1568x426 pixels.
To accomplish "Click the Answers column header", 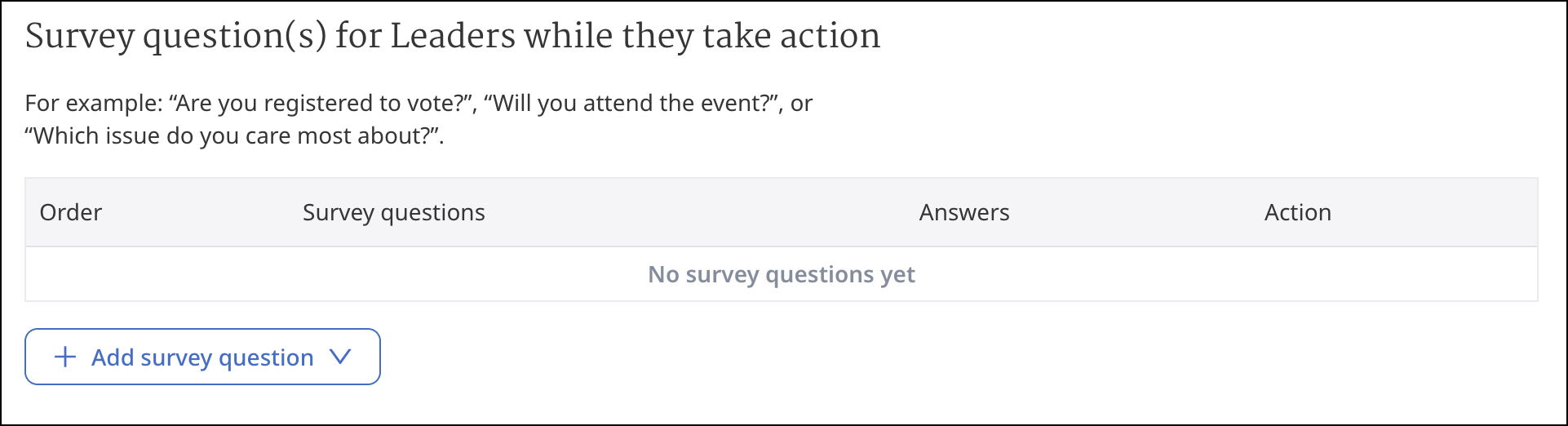I will point(963,212).
